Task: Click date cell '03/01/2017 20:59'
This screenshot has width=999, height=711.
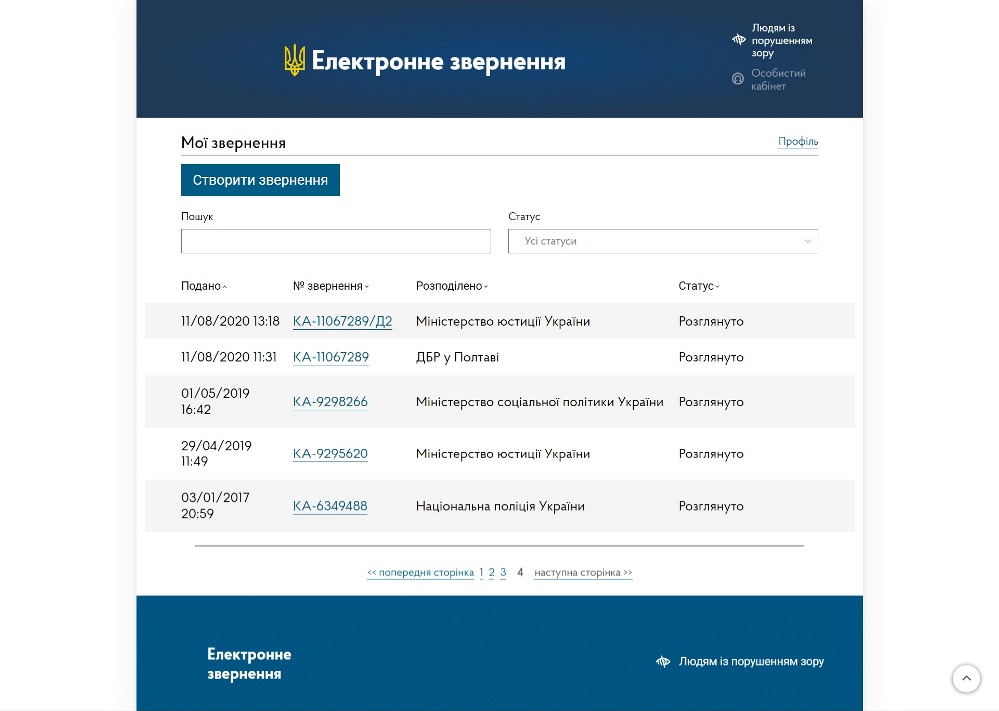Action: [x=215, y=505]
